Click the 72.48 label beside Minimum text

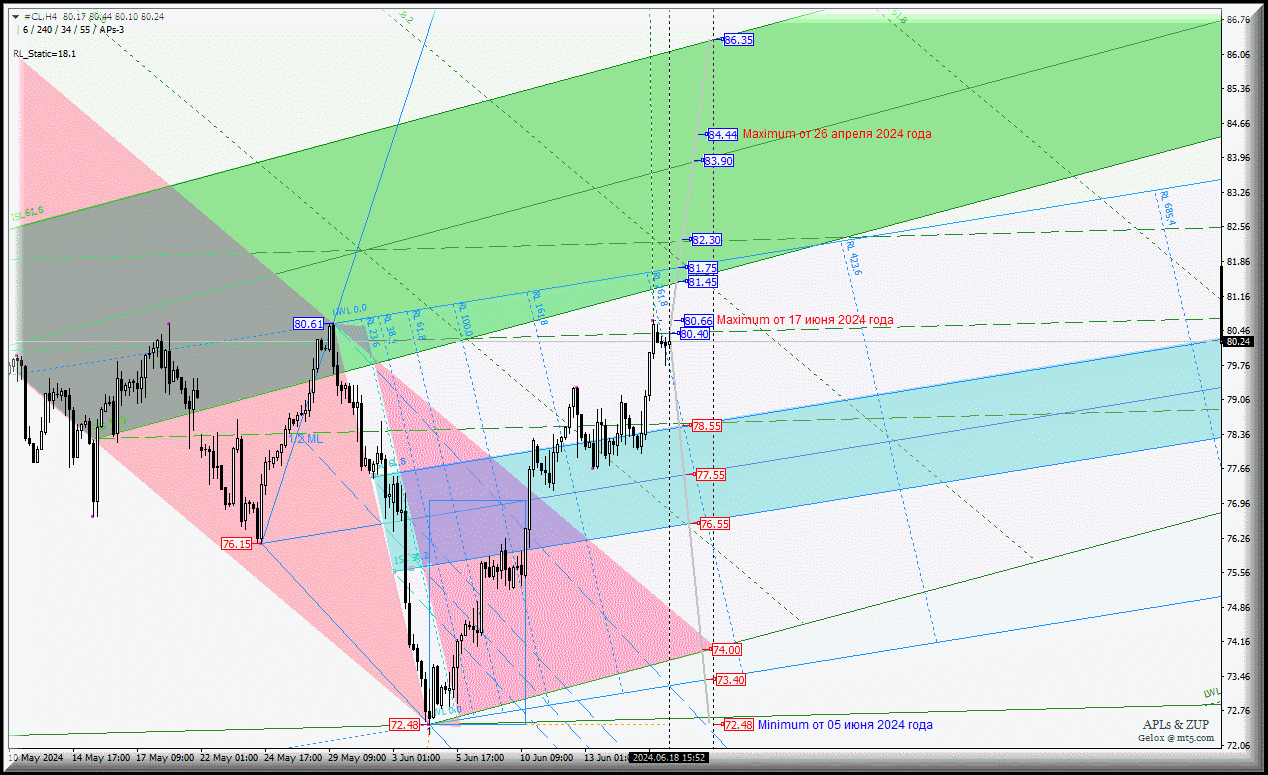tap(738, 725)
